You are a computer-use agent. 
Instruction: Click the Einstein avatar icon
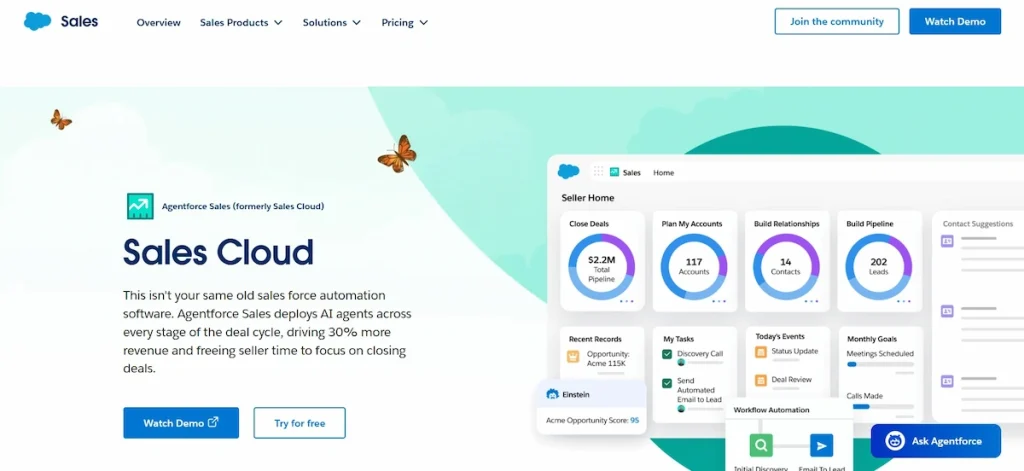552,395
